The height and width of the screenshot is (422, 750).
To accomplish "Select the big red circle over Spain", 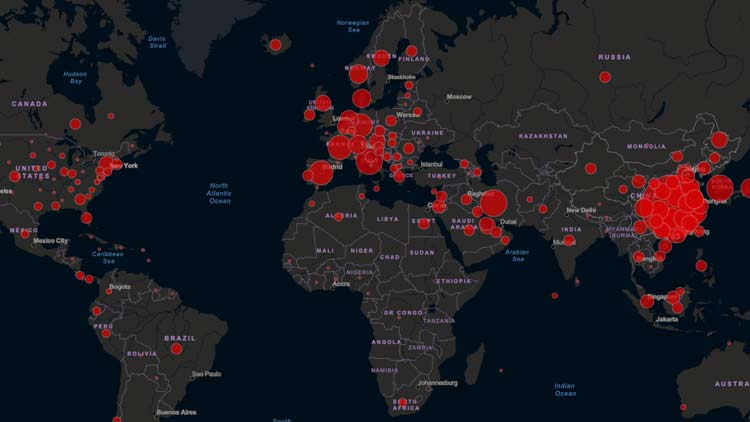I will point(319,173).
